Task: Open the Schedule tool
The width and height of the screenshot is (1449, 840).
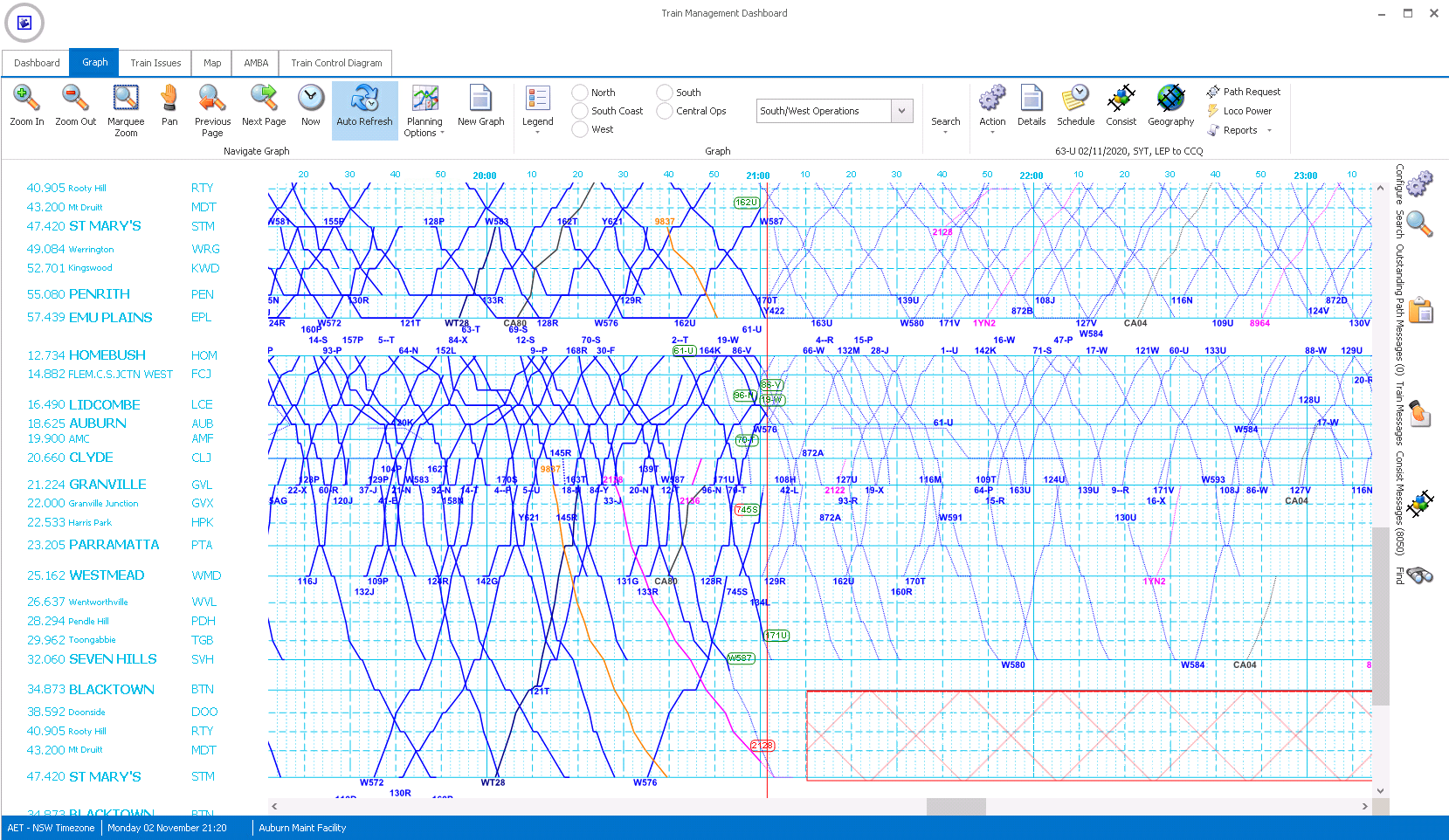Action: [1075, 105]
